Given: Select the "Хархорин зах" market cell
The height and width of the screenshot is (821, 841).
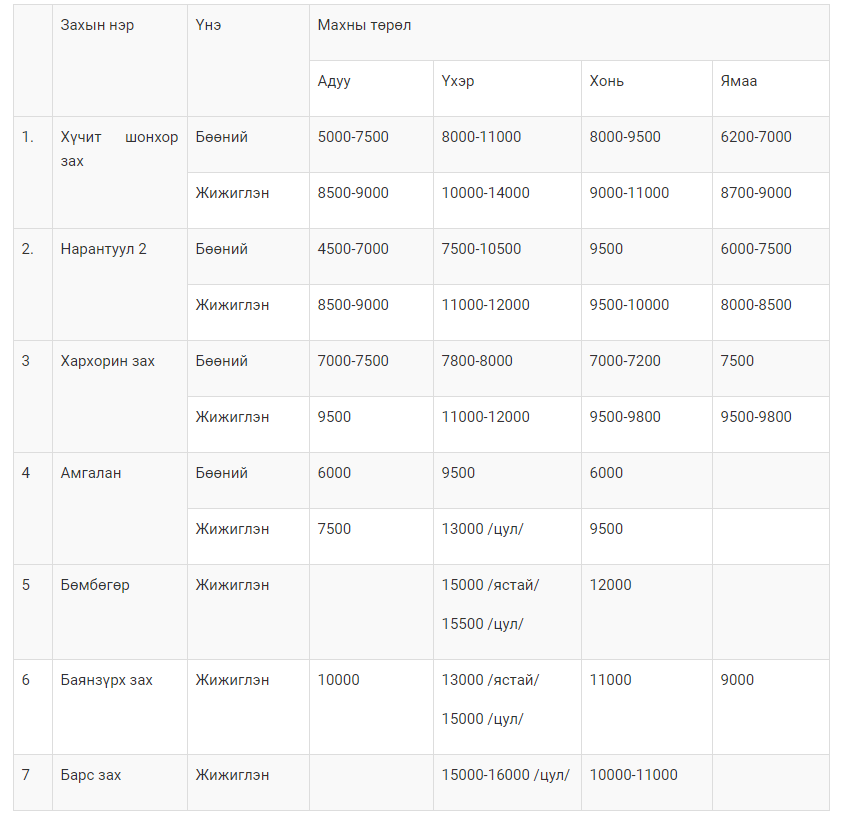Looking at the screenshot, I should tap(107, 361).
